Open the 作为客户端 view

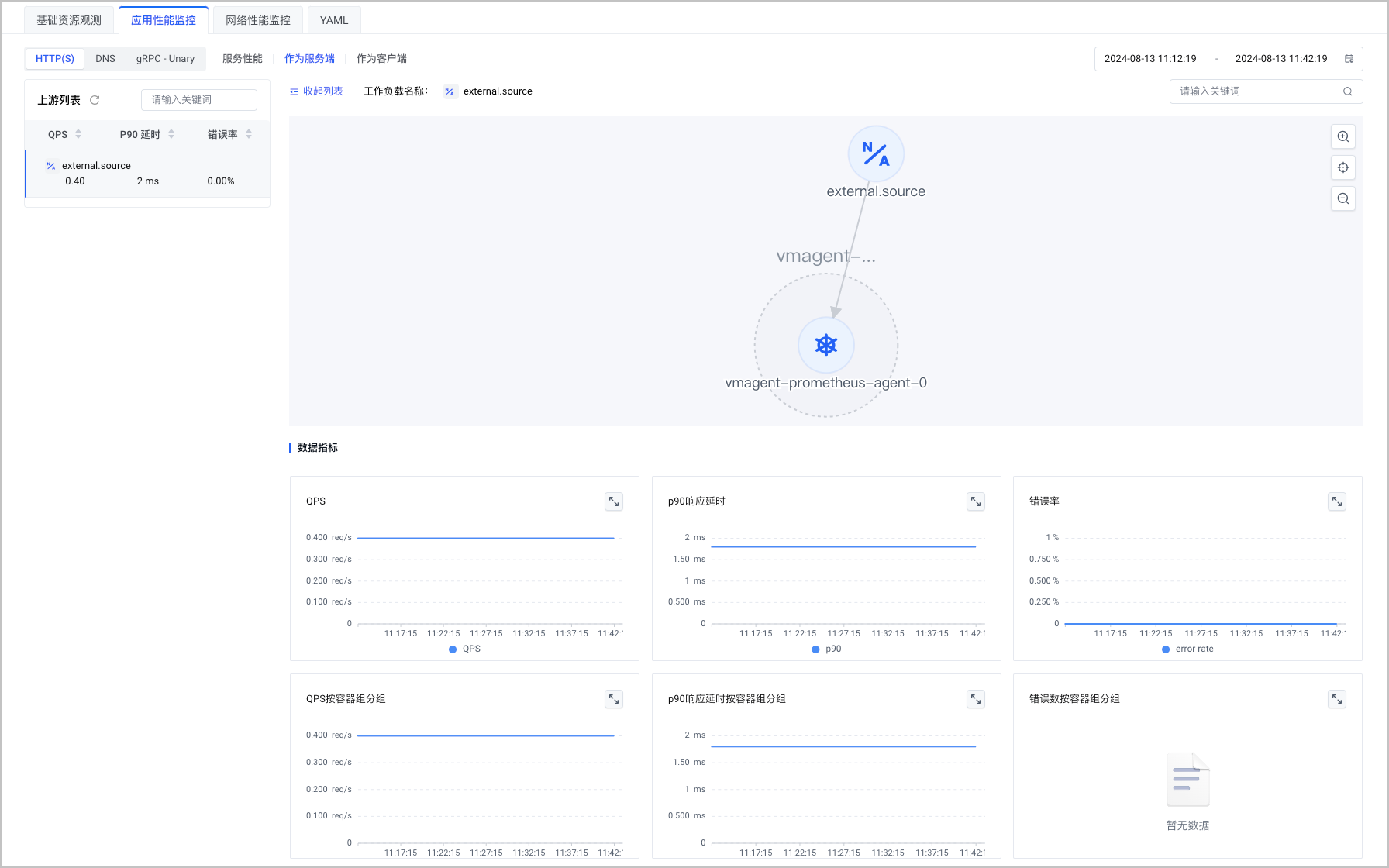click(381, 59)
